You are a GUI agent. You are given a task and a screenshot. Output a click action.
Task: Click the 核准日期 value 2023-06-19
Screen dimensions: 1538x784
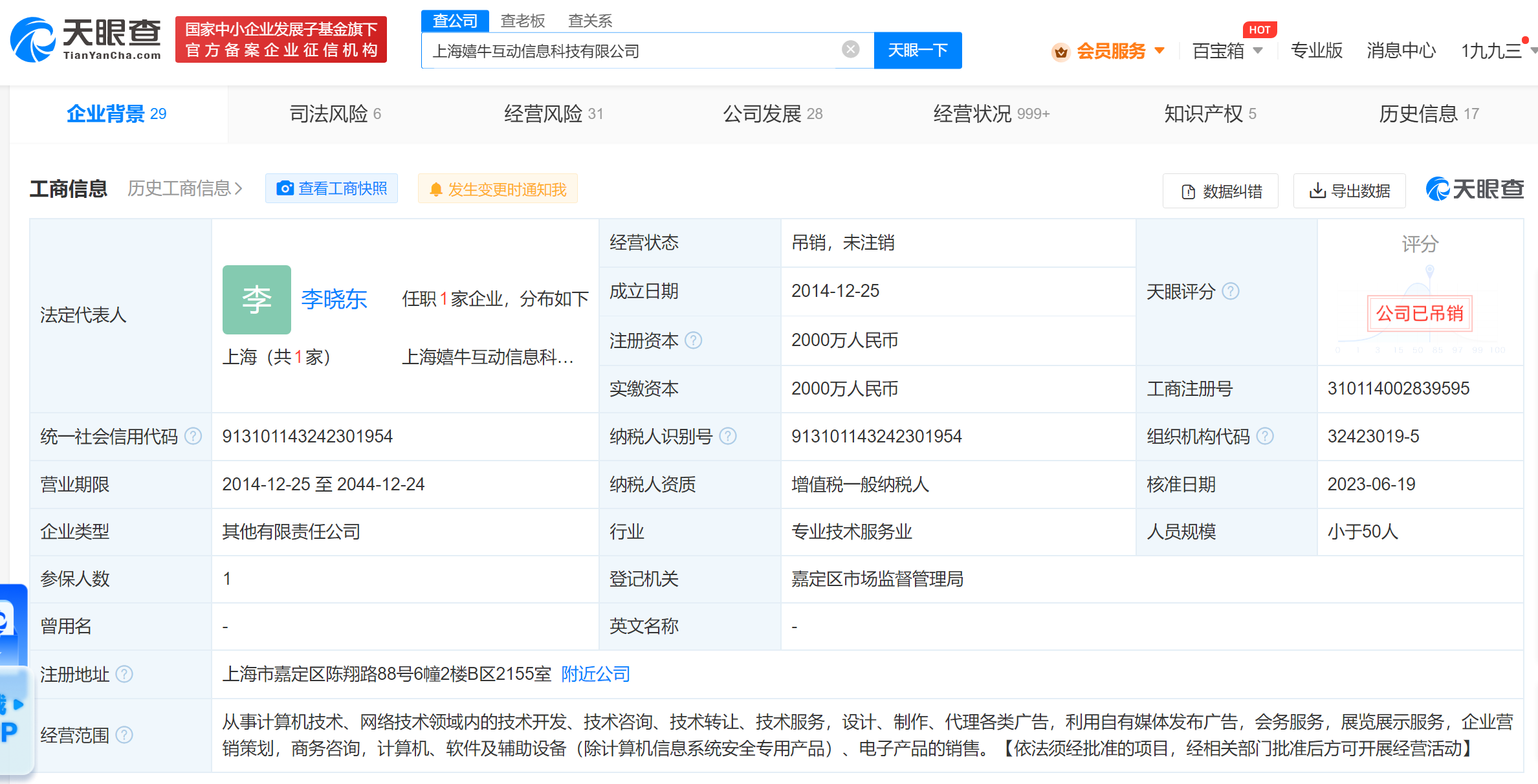[1371, 485]
